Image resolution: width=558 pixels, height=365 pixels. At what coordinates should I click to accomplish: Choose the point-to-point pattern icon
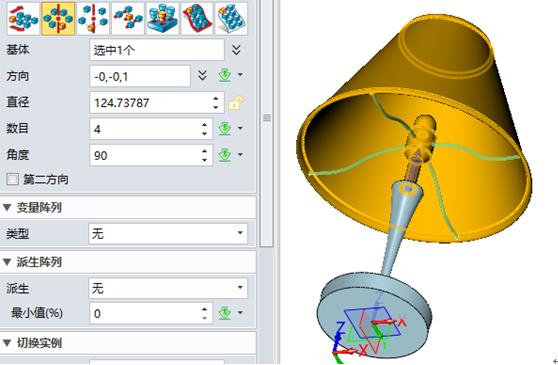click(128, 18)
